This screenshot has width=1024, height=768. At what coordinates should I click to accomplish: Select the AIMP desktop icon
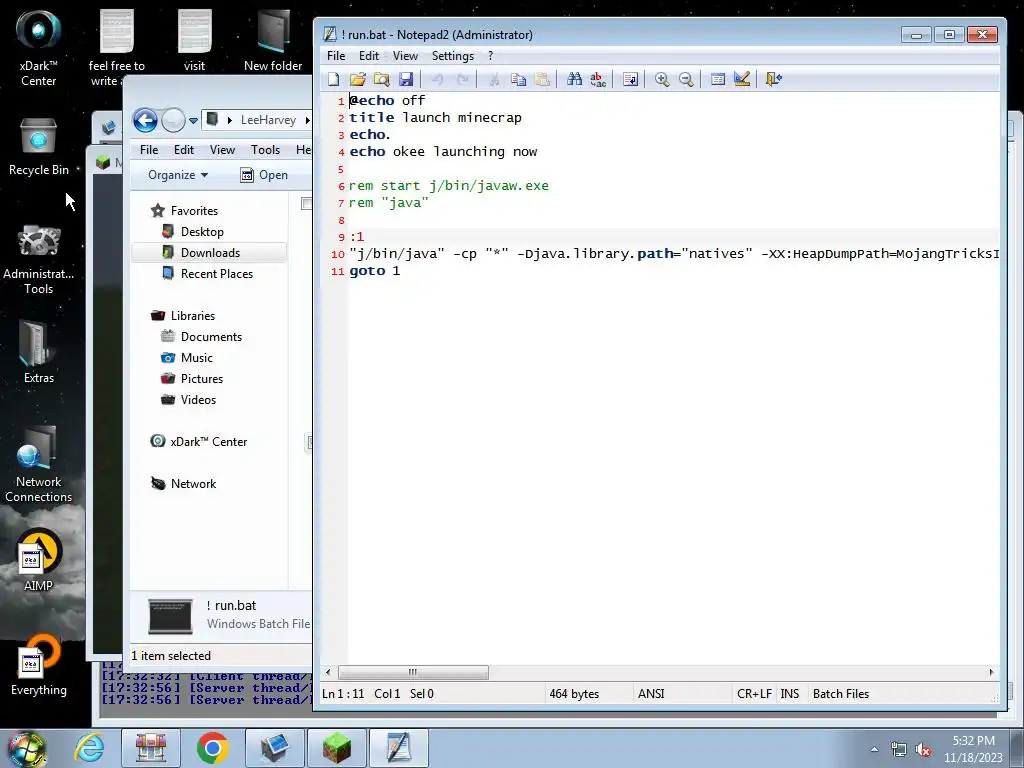(x=39, y=560)
